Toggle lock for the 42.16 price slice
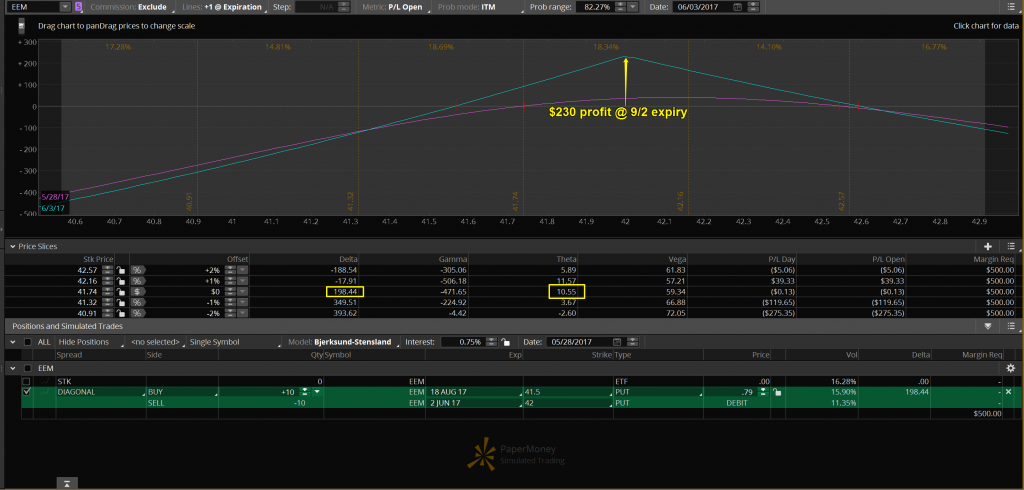The image size is (1024, 490). (x=120, y=280)
